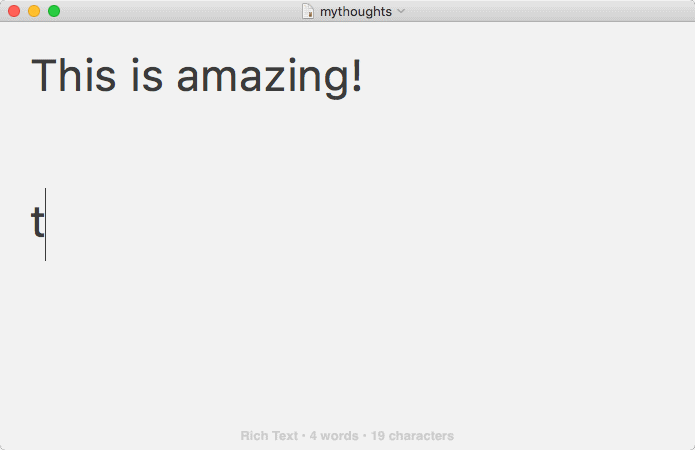Screen dimensions: 695x450
Task: Minimize the window using the yellow button
Action: click(34, 11)
